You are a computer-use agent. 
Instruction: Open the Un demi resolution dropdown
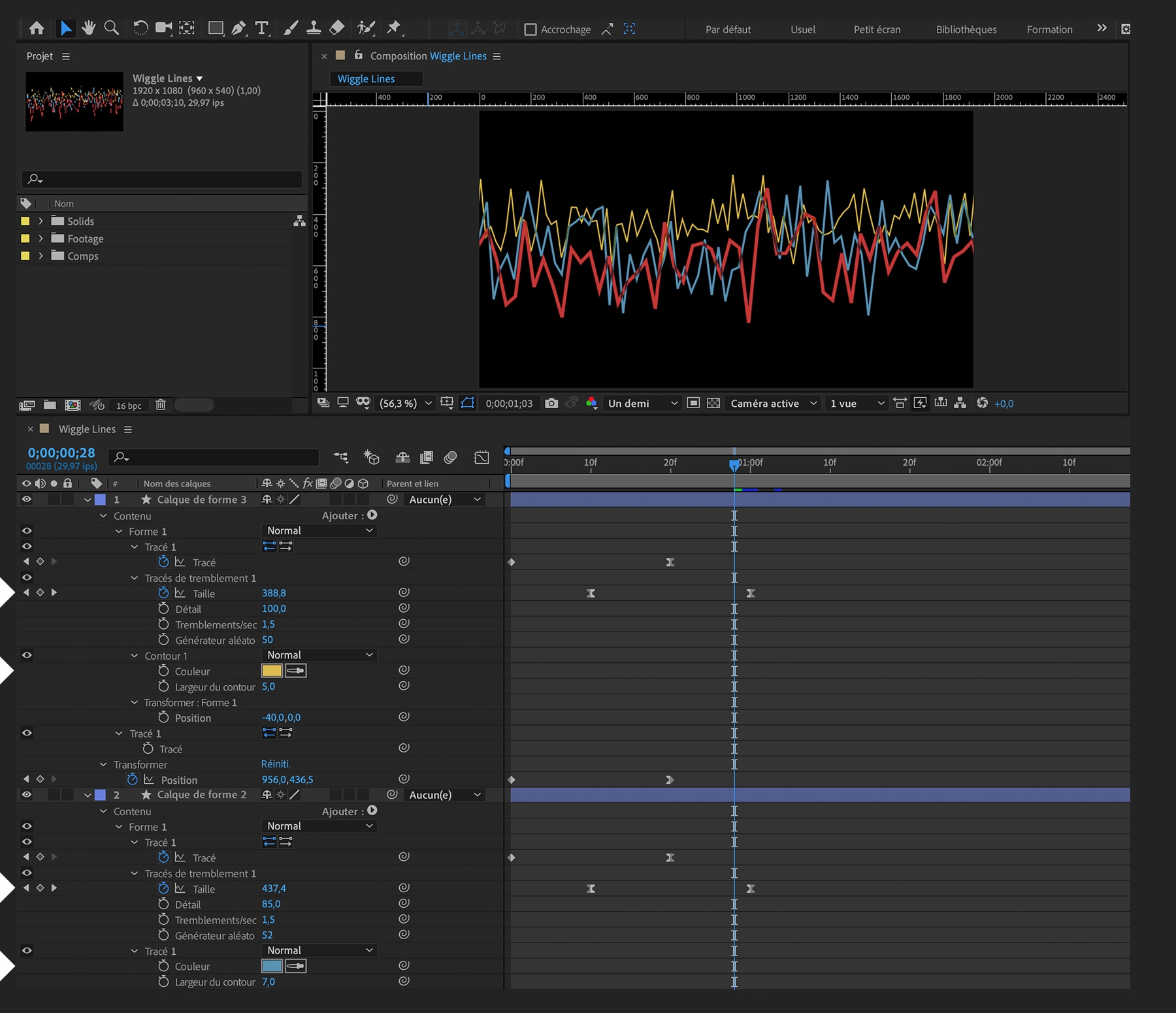tap(642, 404)
